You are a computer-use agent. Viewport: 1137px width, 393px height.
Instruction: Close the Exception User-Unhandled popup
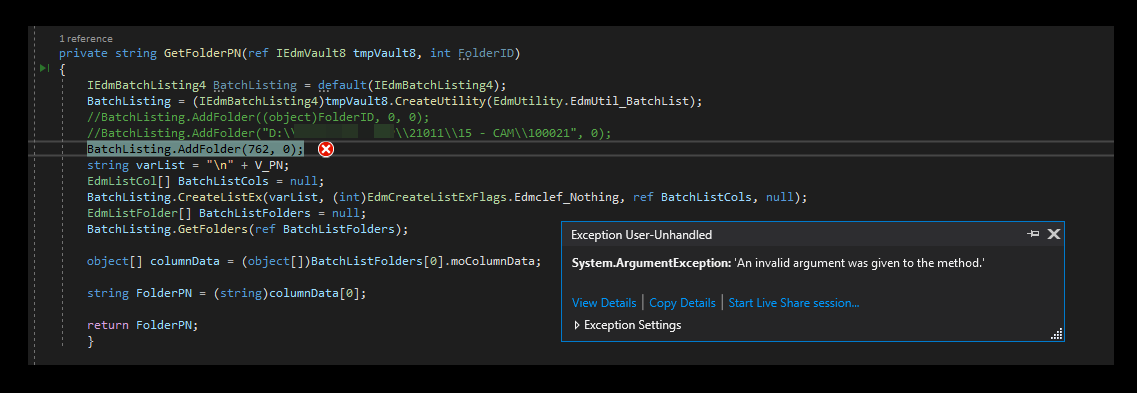[1054, 233]
